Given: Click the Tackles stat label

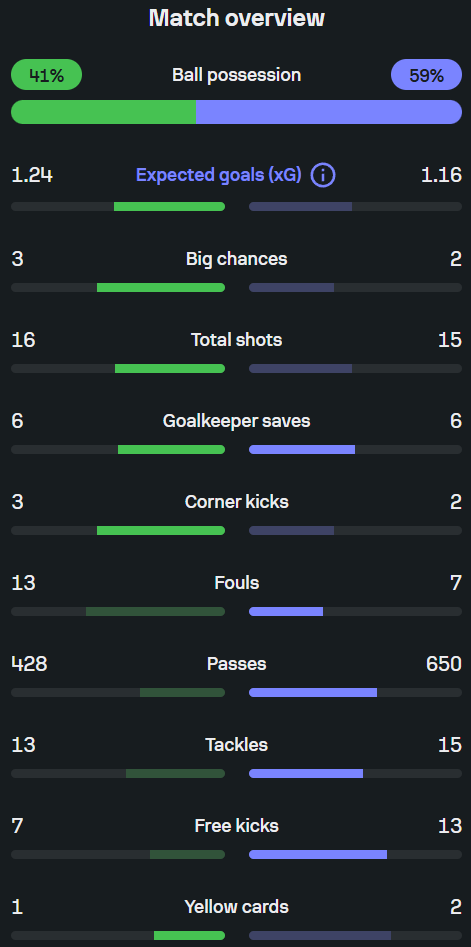Looking at the screenshot, I should click(237, 745).
